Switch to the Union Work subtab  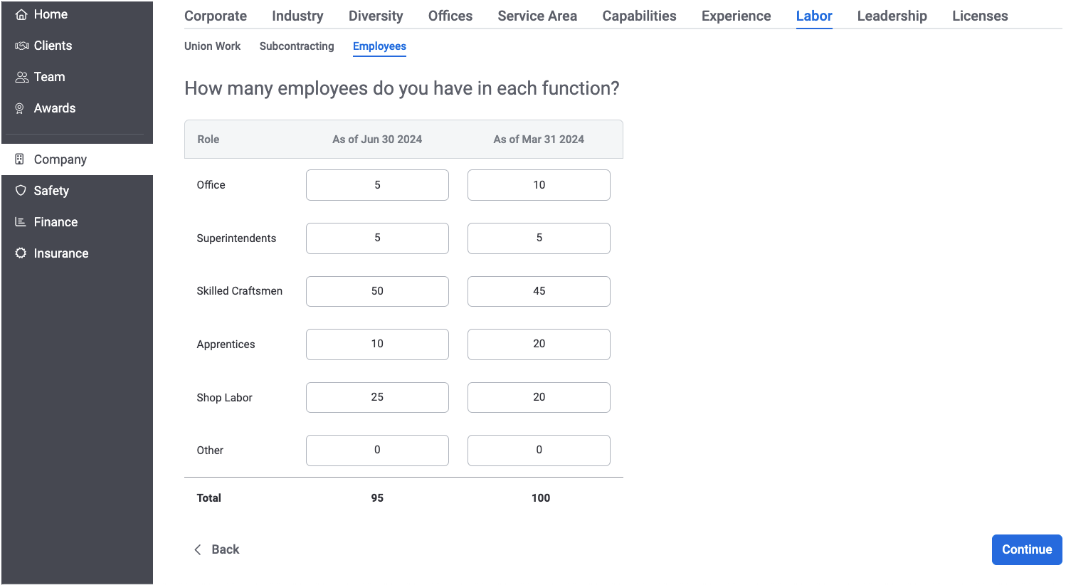click(212, 46)
